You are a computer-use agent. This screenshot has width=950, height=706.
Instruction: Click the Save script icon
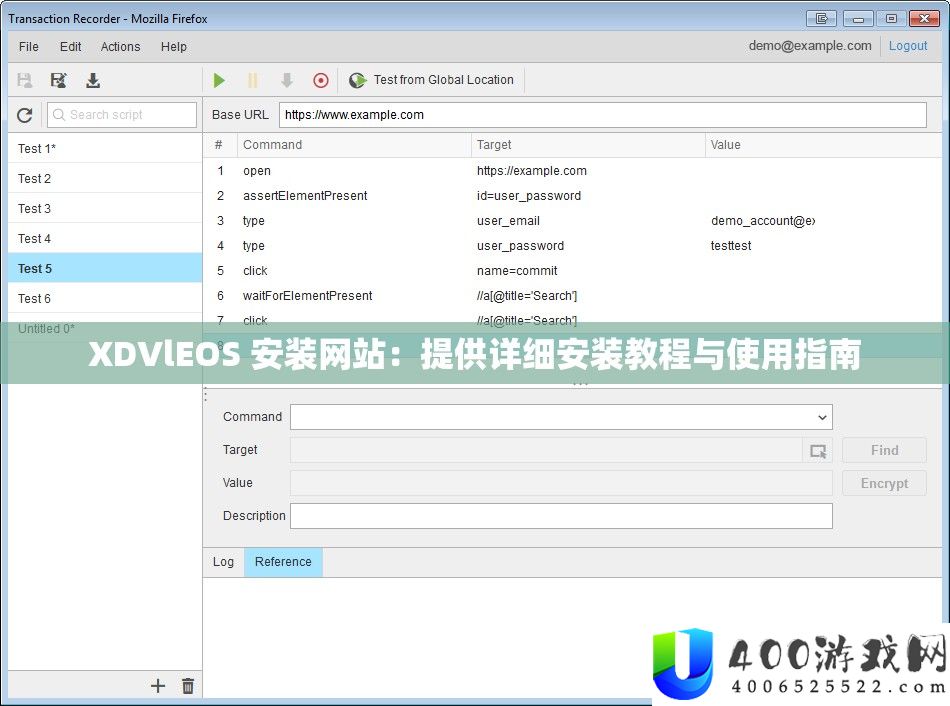pos(25,80)
